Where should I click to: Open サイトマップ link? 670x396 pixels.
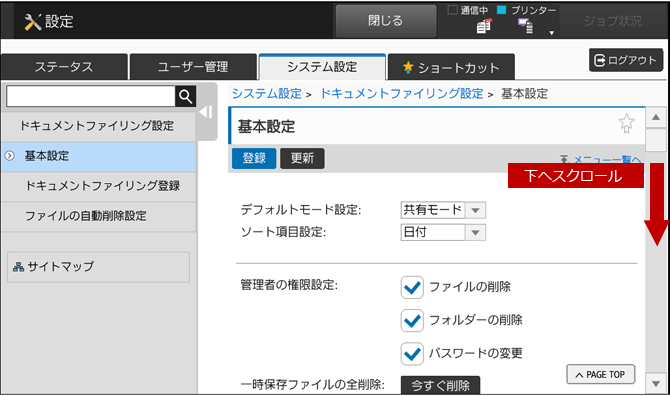point(98,267)
